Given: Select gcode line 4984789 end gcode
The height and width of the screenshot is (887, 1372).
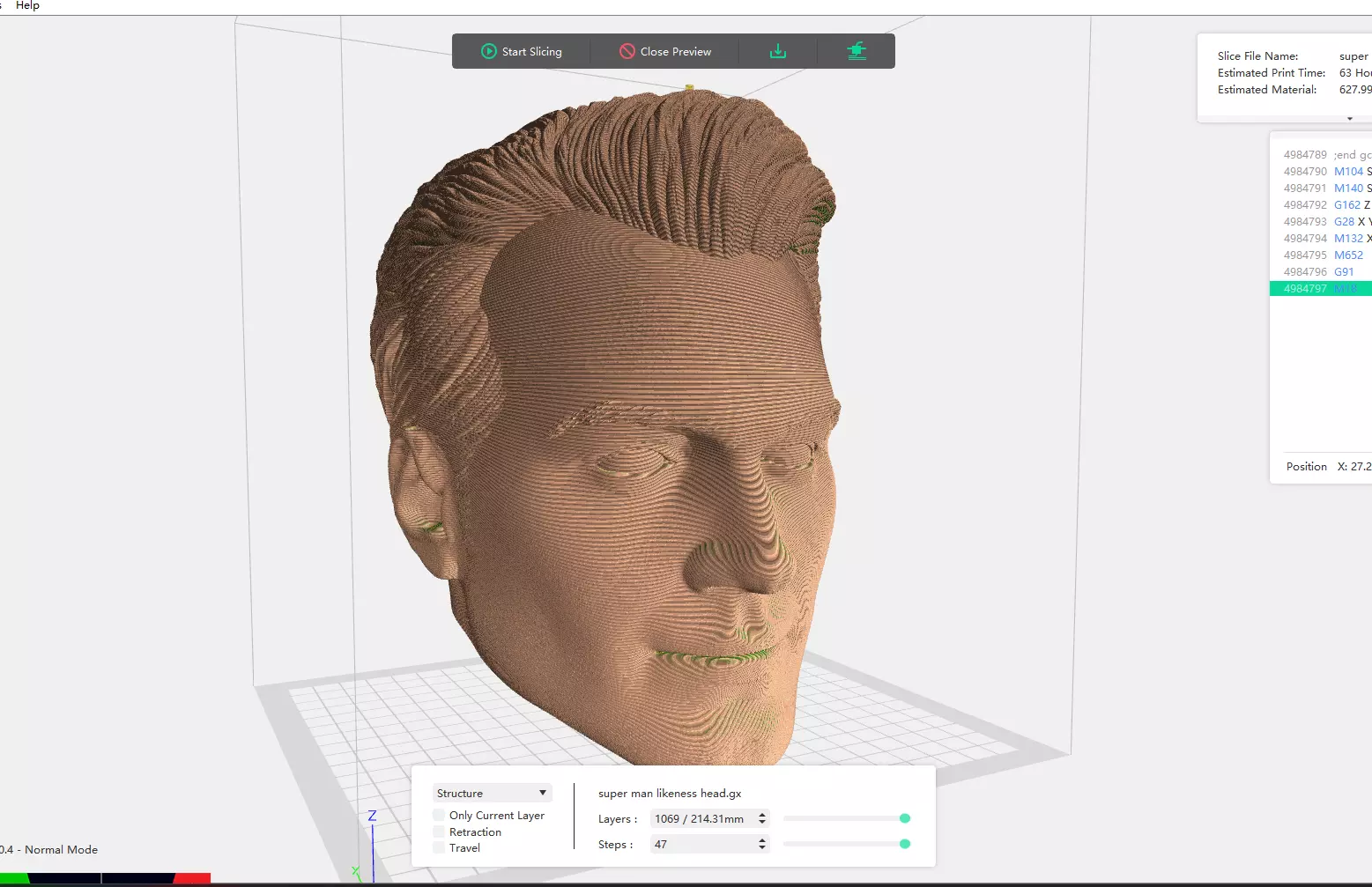Looking at the screenshot, I should 1321,154.
